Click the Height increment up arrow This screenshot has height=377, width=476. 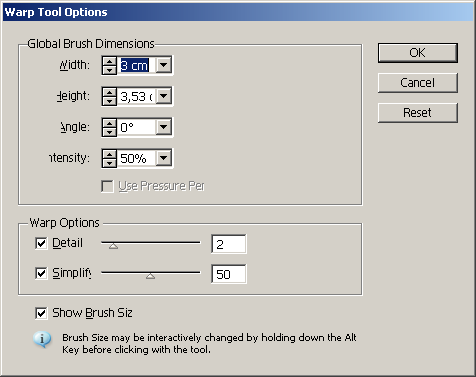[109, 92]
